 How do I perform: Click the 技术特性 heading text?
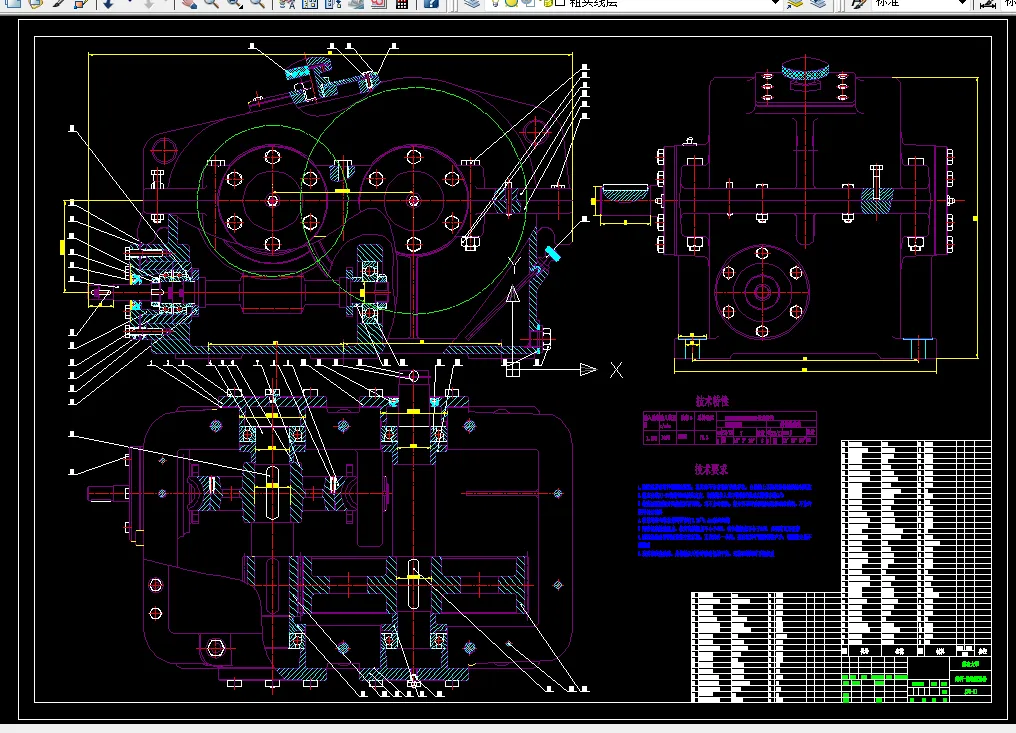[712, 401]
